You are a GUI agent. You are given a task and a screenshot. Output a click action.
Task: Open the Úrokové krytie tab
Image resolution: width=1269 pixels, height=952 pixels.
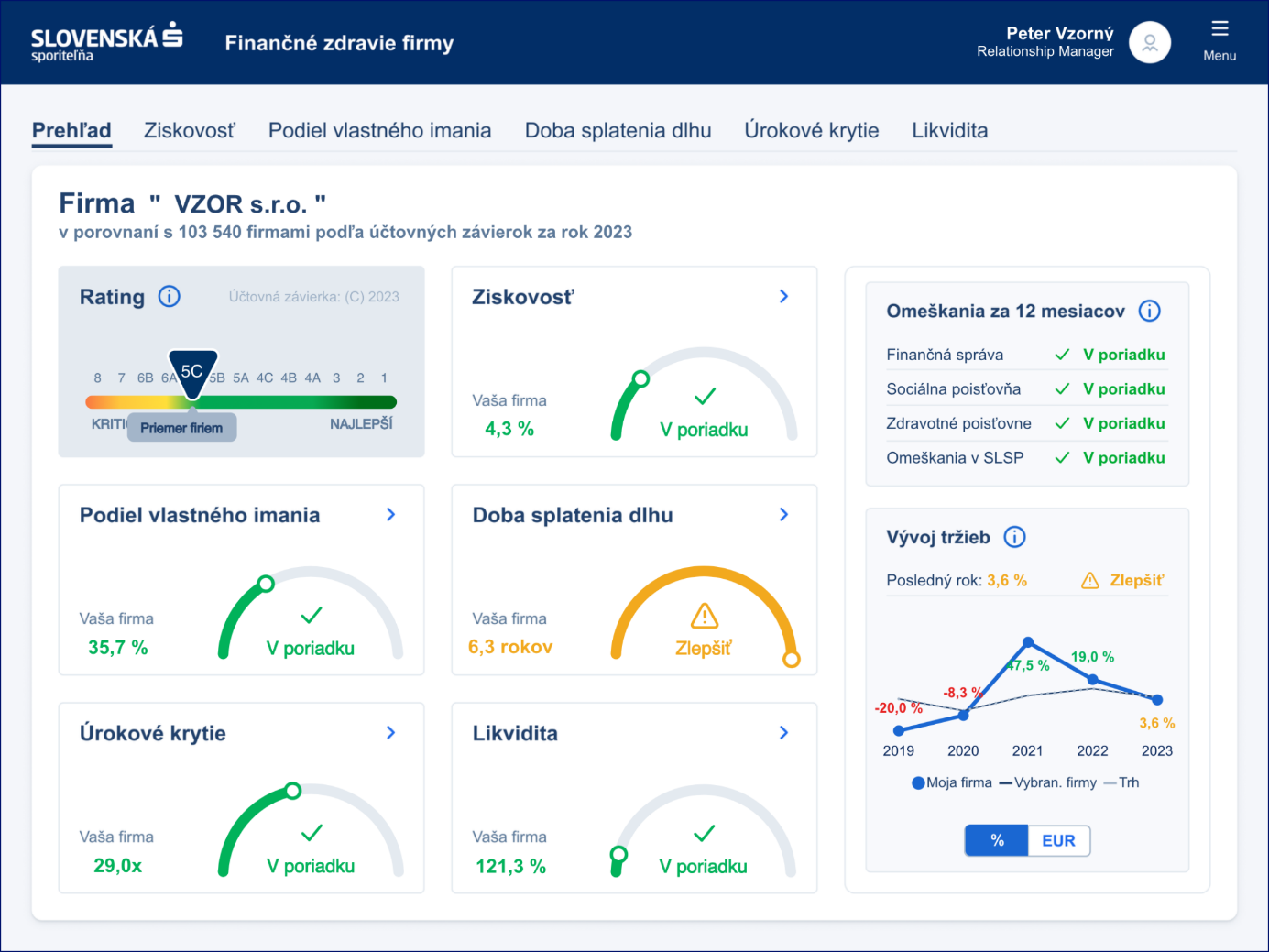[811, 130]
